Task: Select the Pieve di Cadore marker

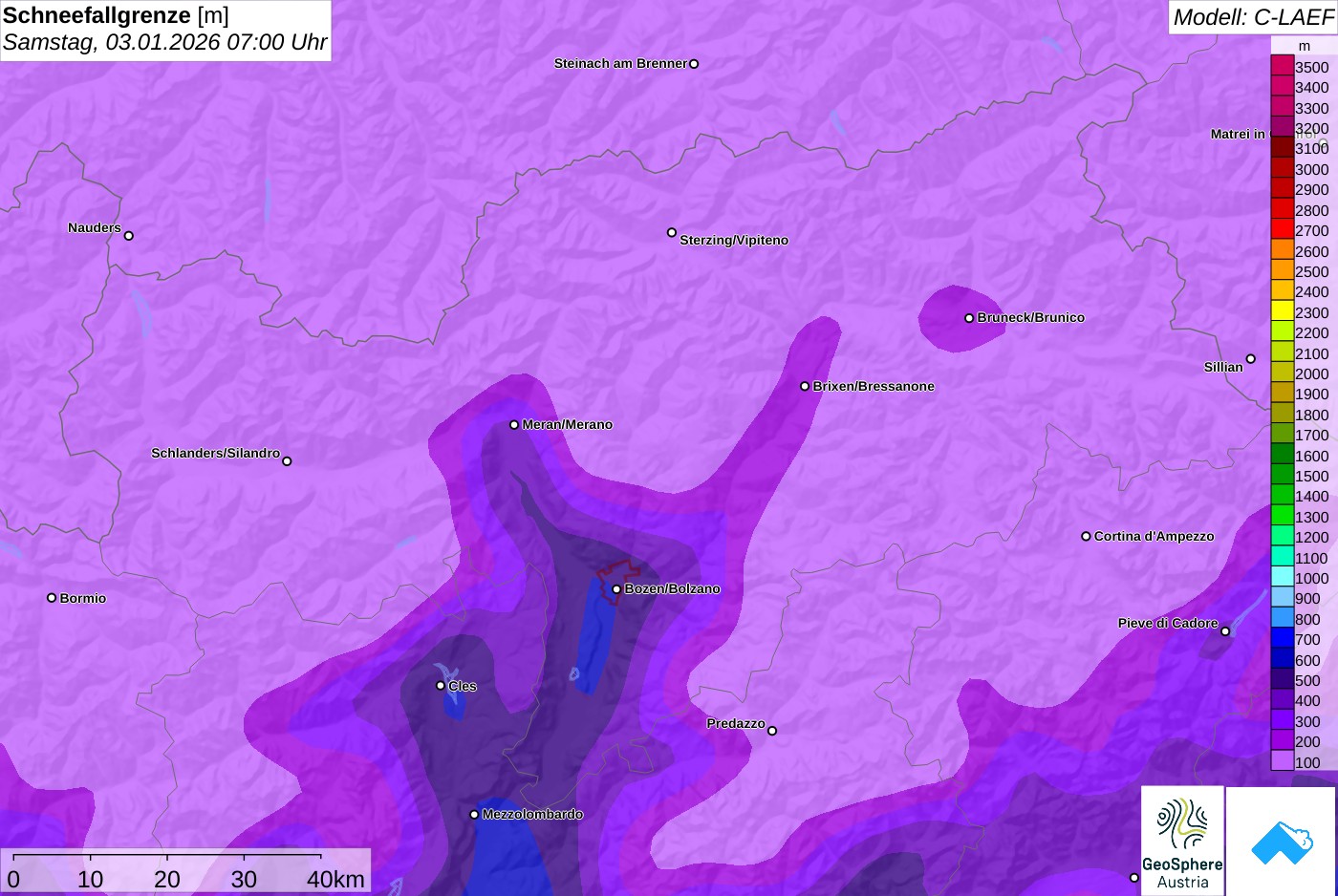Action: click(x=1225, y=631)
